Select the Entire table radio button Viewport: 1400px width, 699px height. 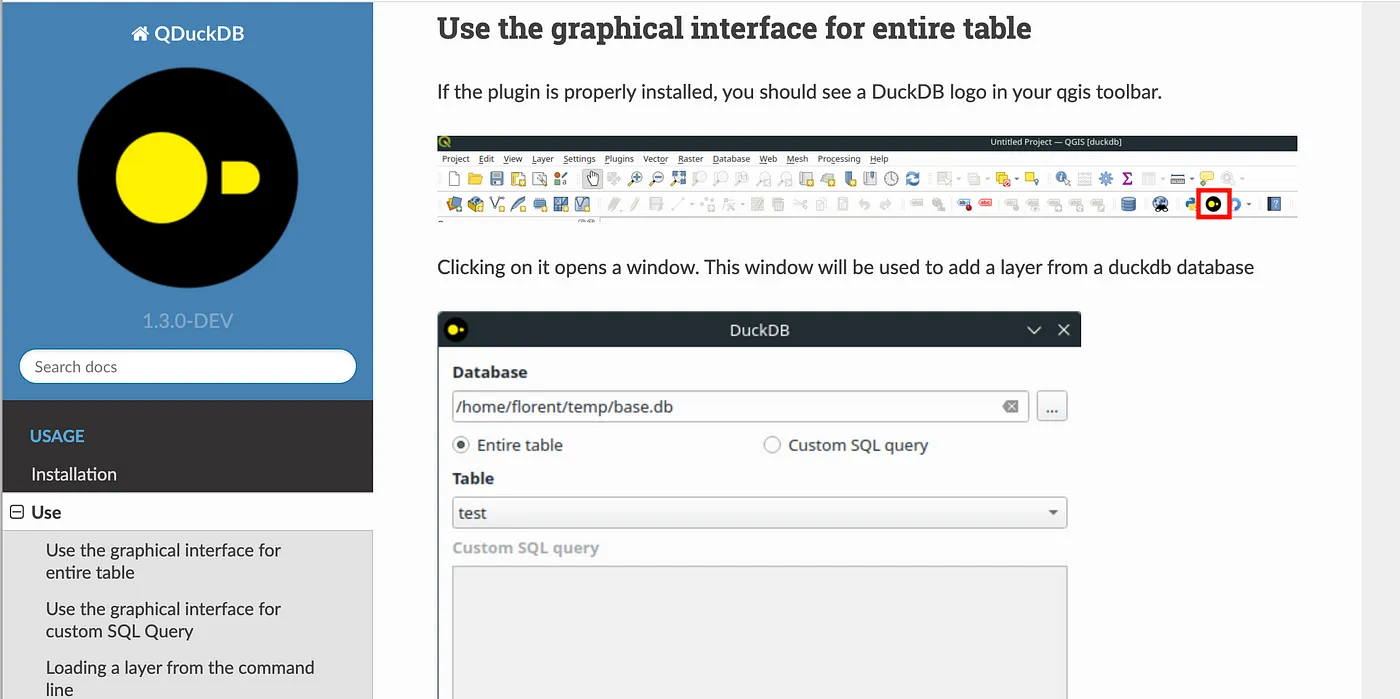pyautogui.click(x=461, y=445)
